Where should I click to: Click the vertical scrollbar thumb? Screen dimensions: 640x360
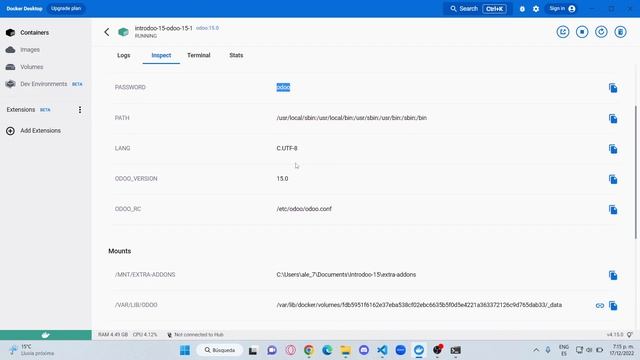636,172
